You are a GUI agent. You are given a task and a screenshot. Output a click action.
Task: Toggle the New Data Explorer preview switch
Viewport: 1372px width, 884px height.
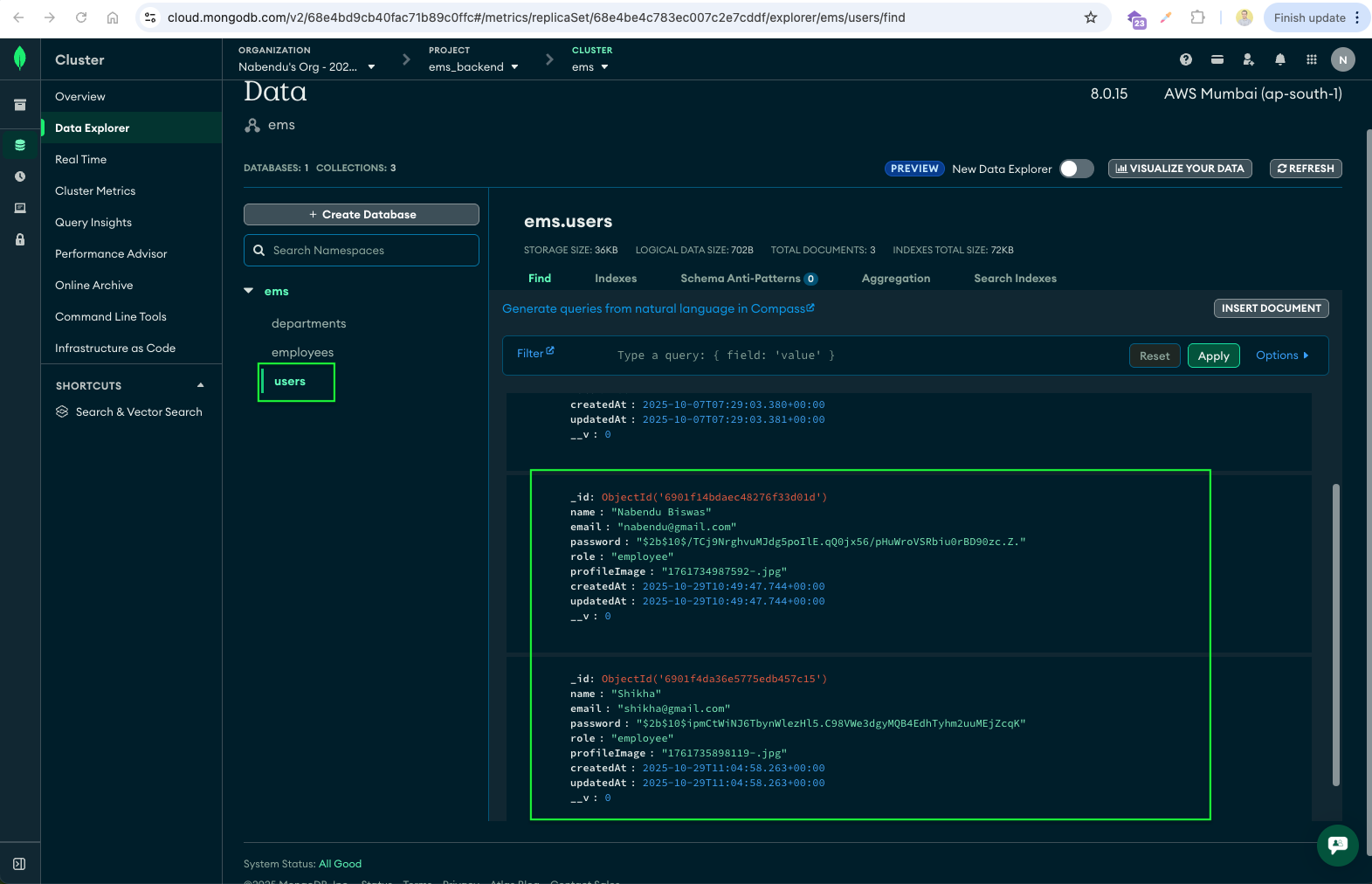tap(1077, 169)
